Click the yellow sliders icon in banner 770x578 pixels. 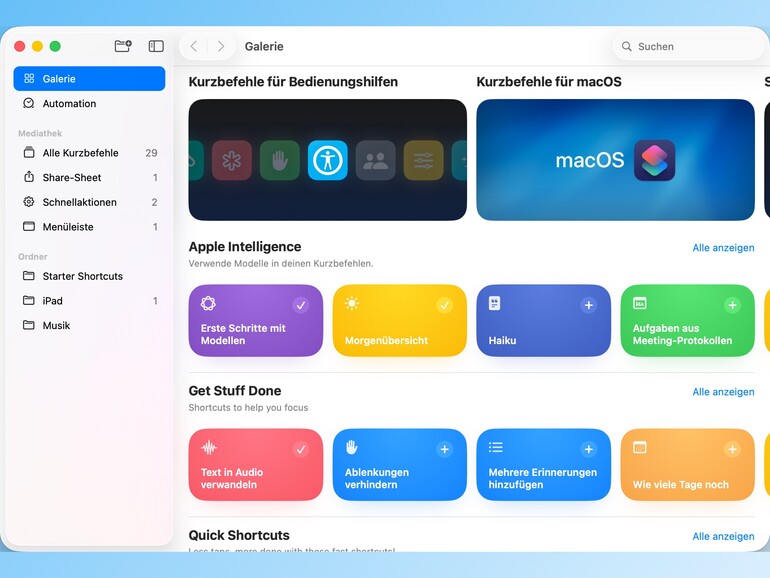pos(423,160)
